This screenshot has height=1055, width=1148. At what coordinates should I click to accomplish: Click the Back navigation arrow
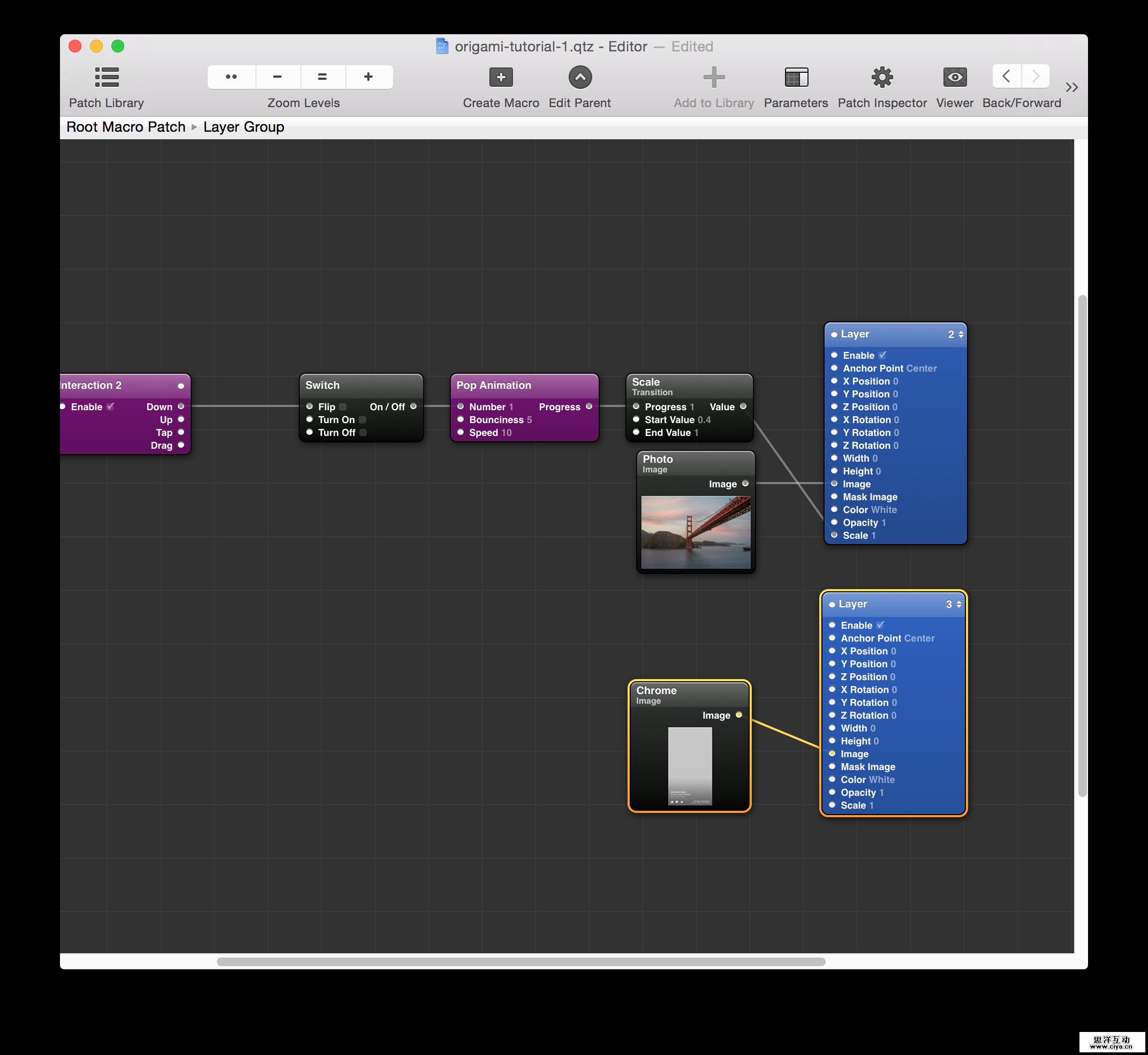1007,76
